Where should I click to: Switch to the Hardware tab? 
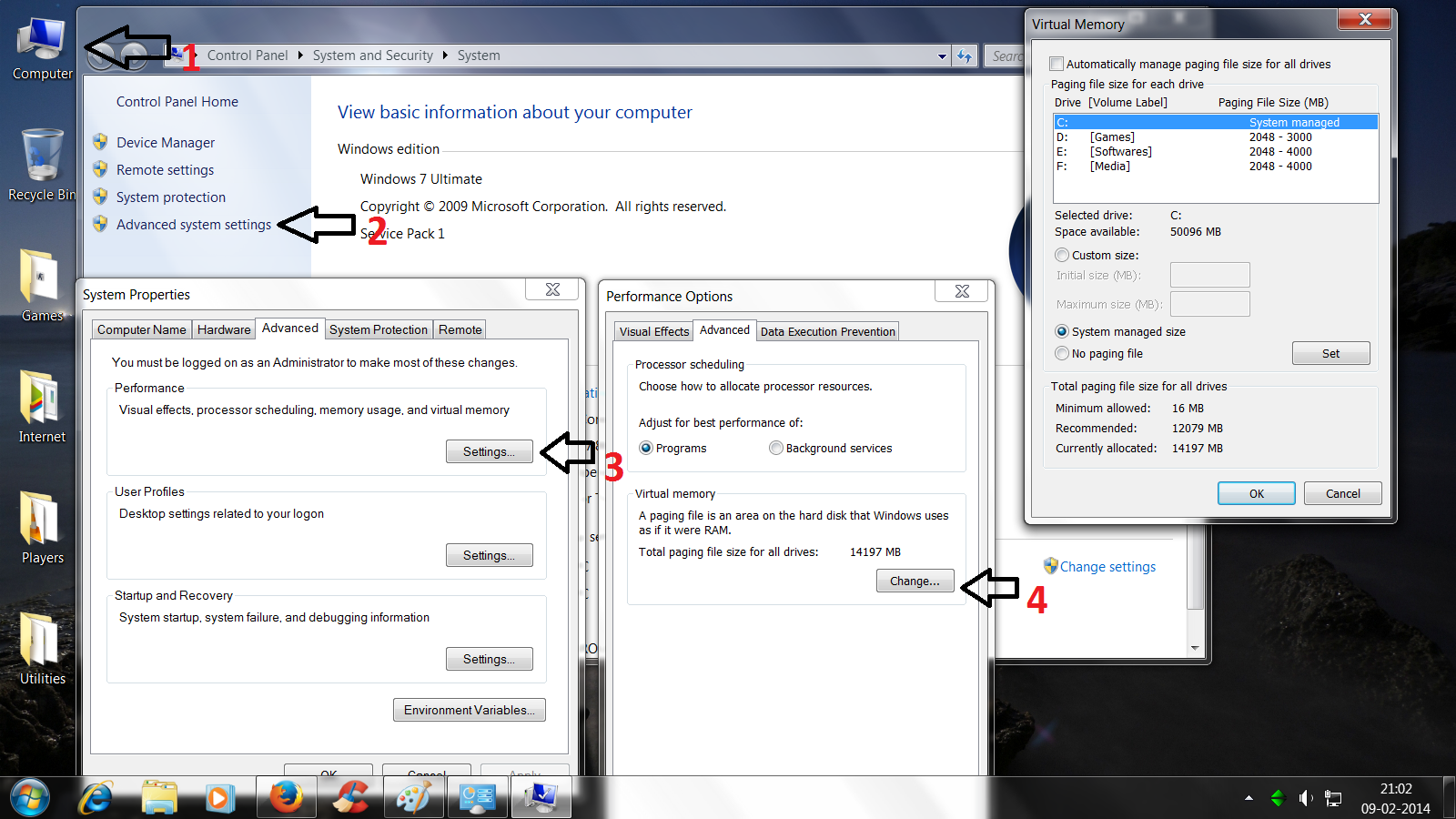pyautogui.click(x=224, y=329)
